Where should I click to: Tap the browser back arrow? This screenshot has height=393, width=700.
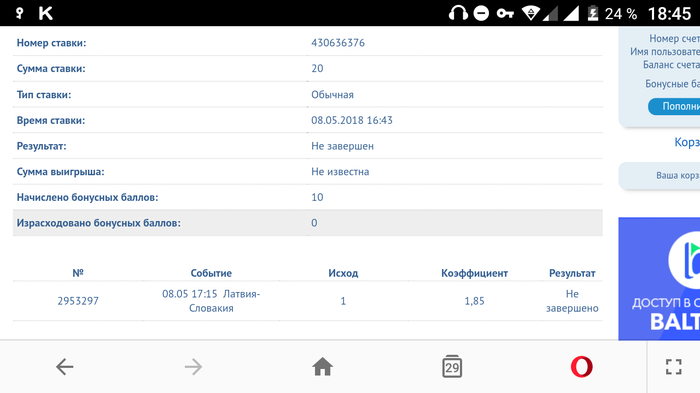65,367
